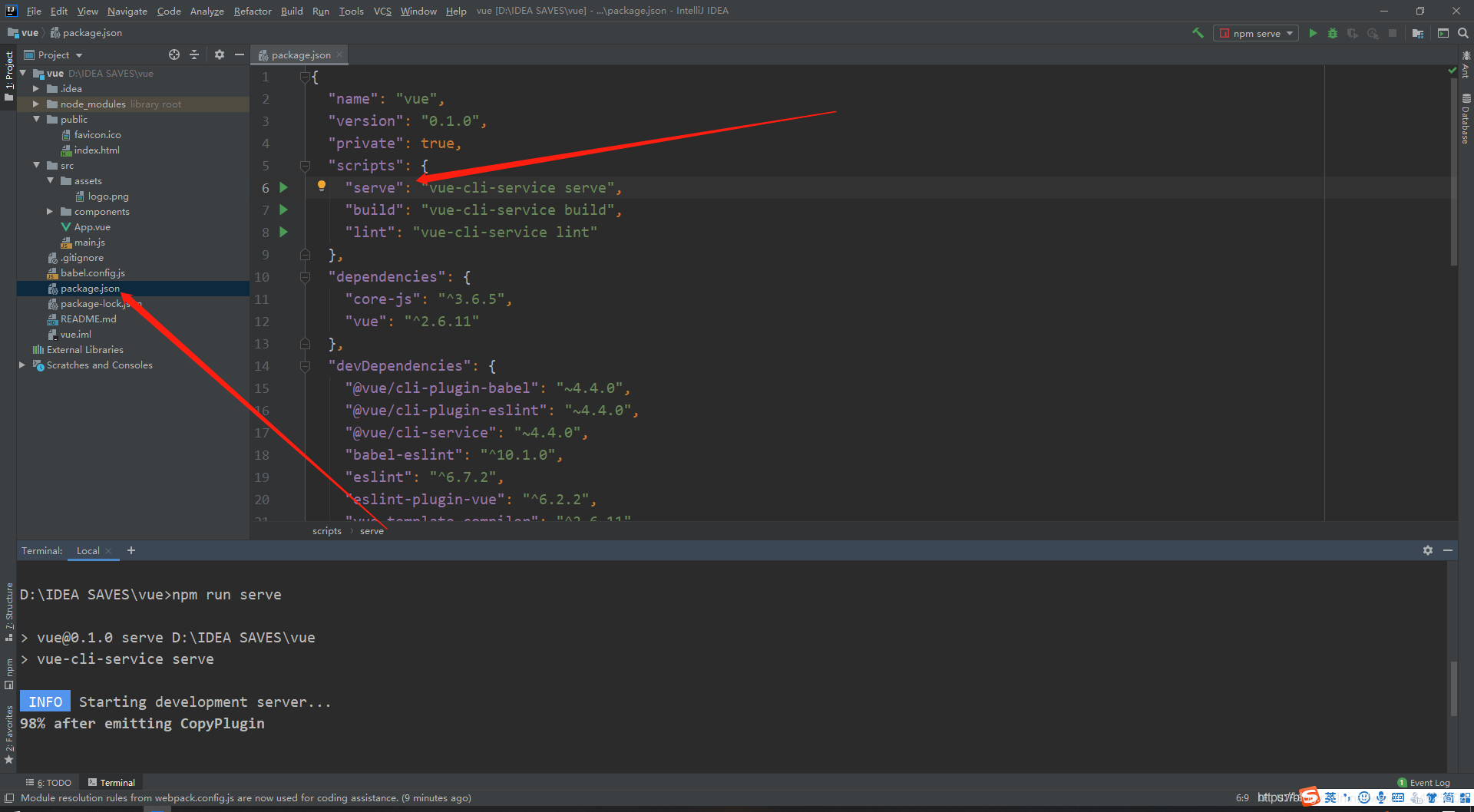Expand the .idea folder
The height and width of the screenshot is (812, 1474).
click(36, 88)
